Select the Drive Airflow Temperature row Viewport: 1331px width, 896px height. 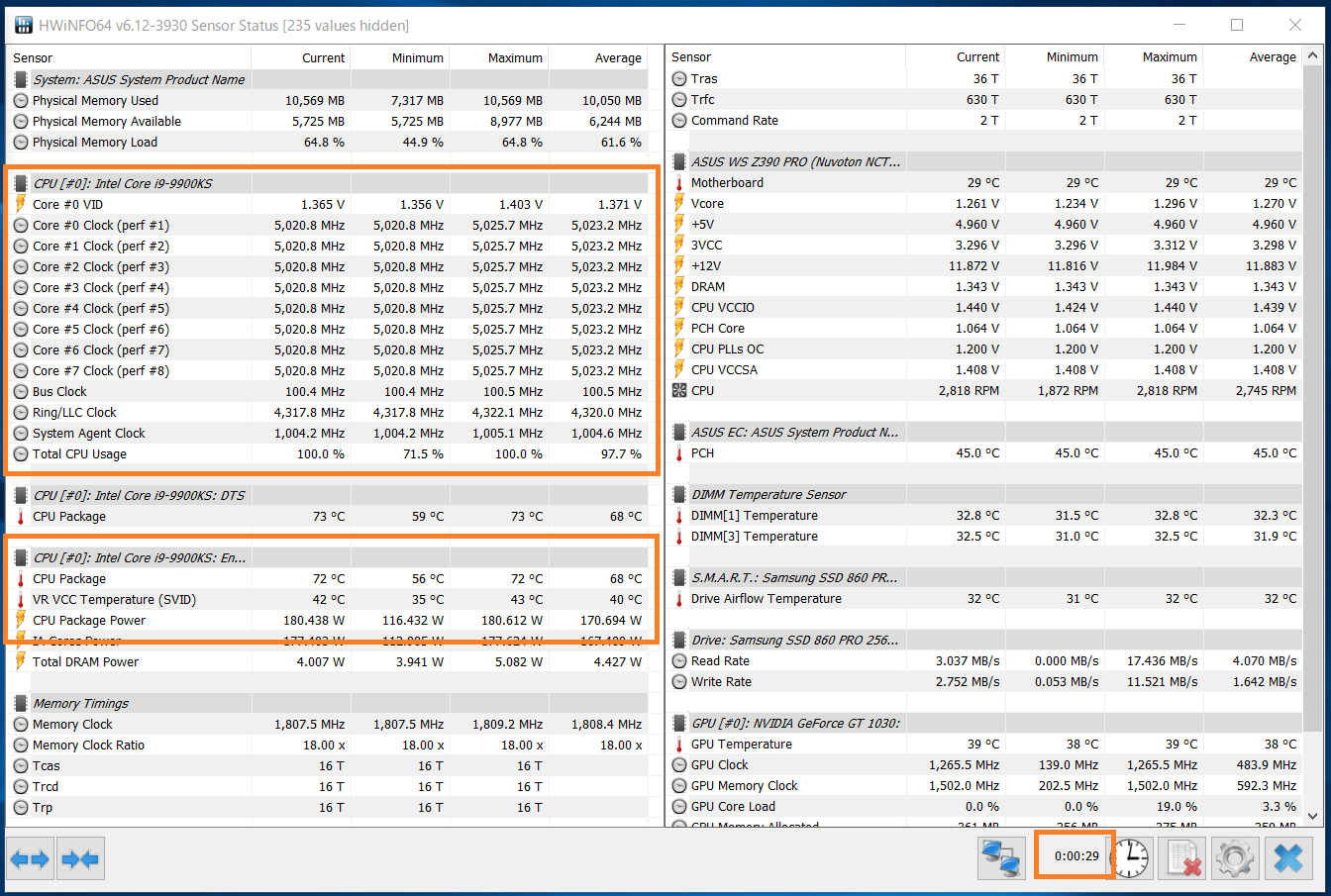point(767,599)
